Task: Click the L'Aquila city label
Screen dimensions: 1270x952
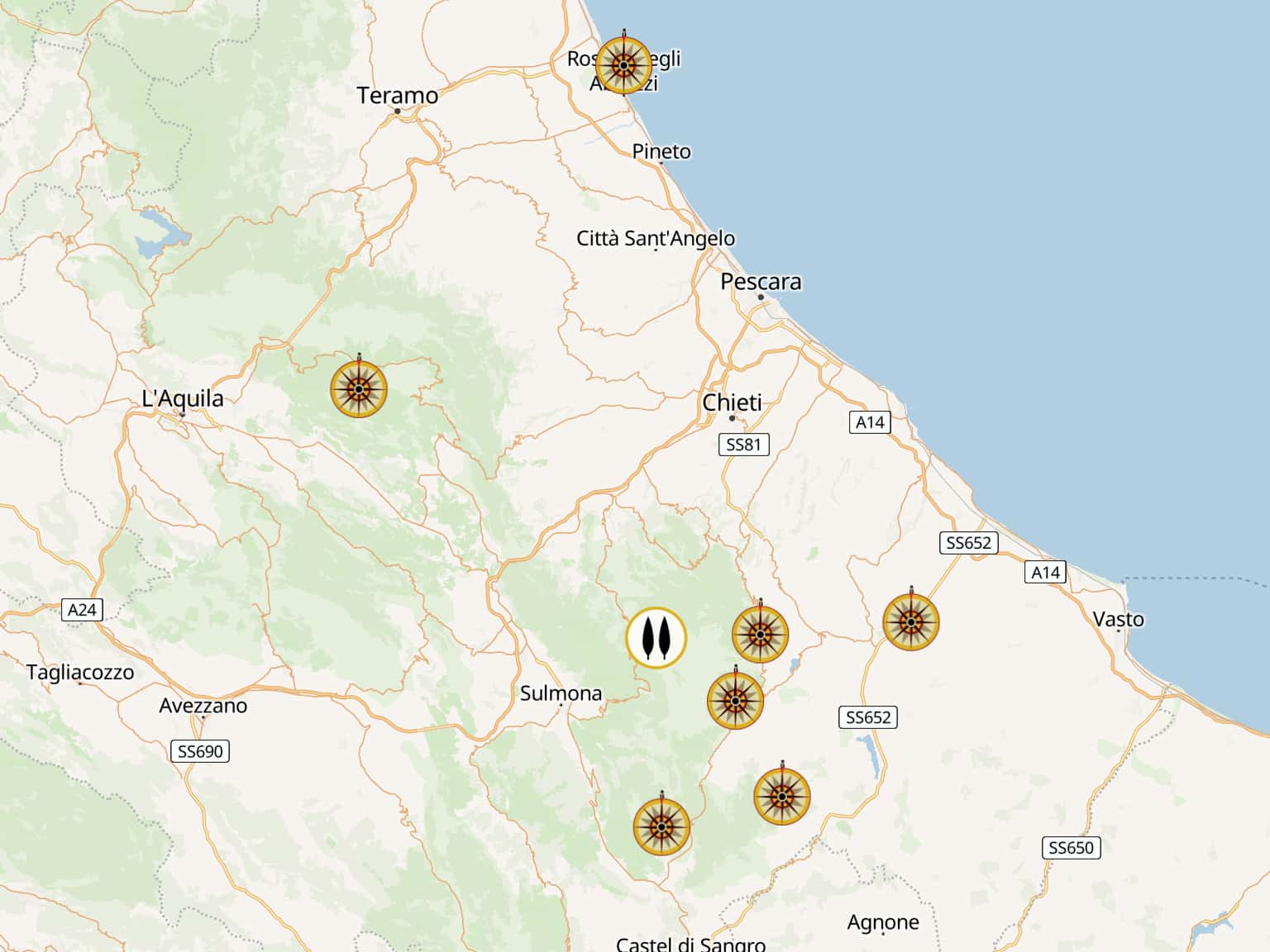Action: pos(183,398)
